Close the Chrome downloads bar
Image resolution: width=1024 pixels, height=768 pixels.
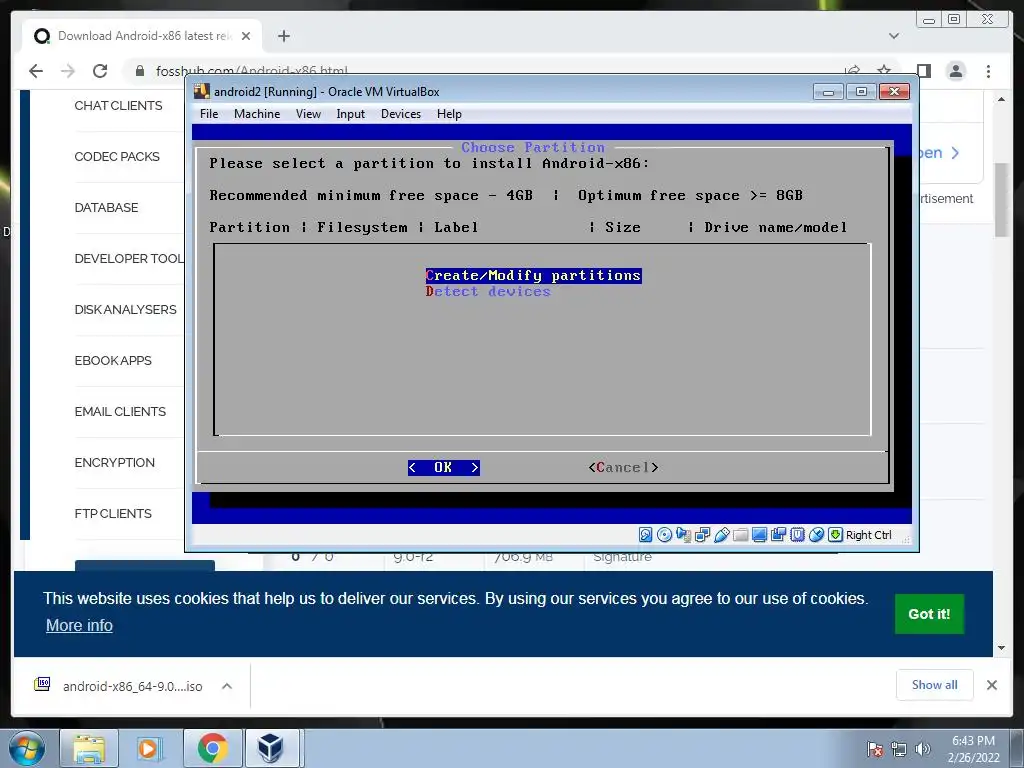991,685
